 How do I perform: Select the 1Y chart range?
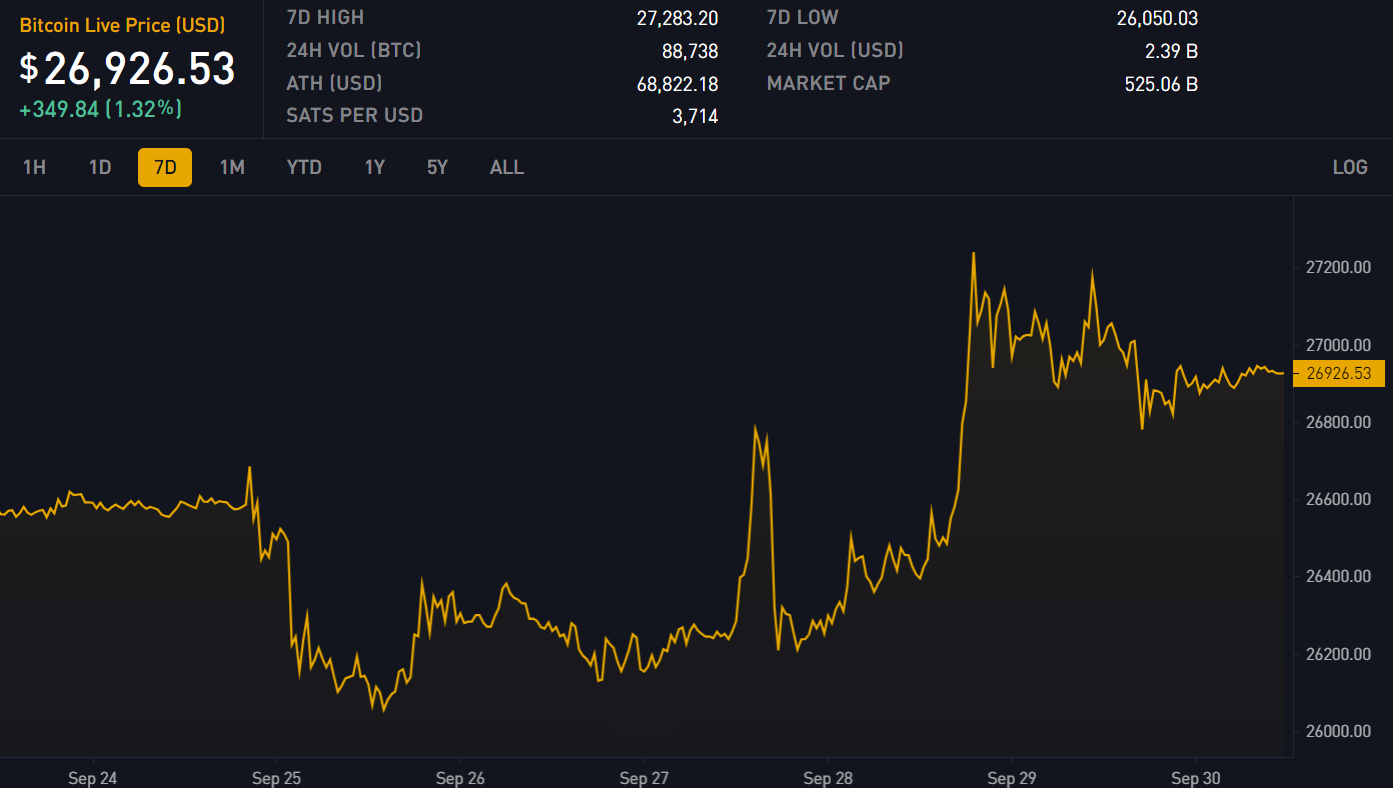(374, 167)
